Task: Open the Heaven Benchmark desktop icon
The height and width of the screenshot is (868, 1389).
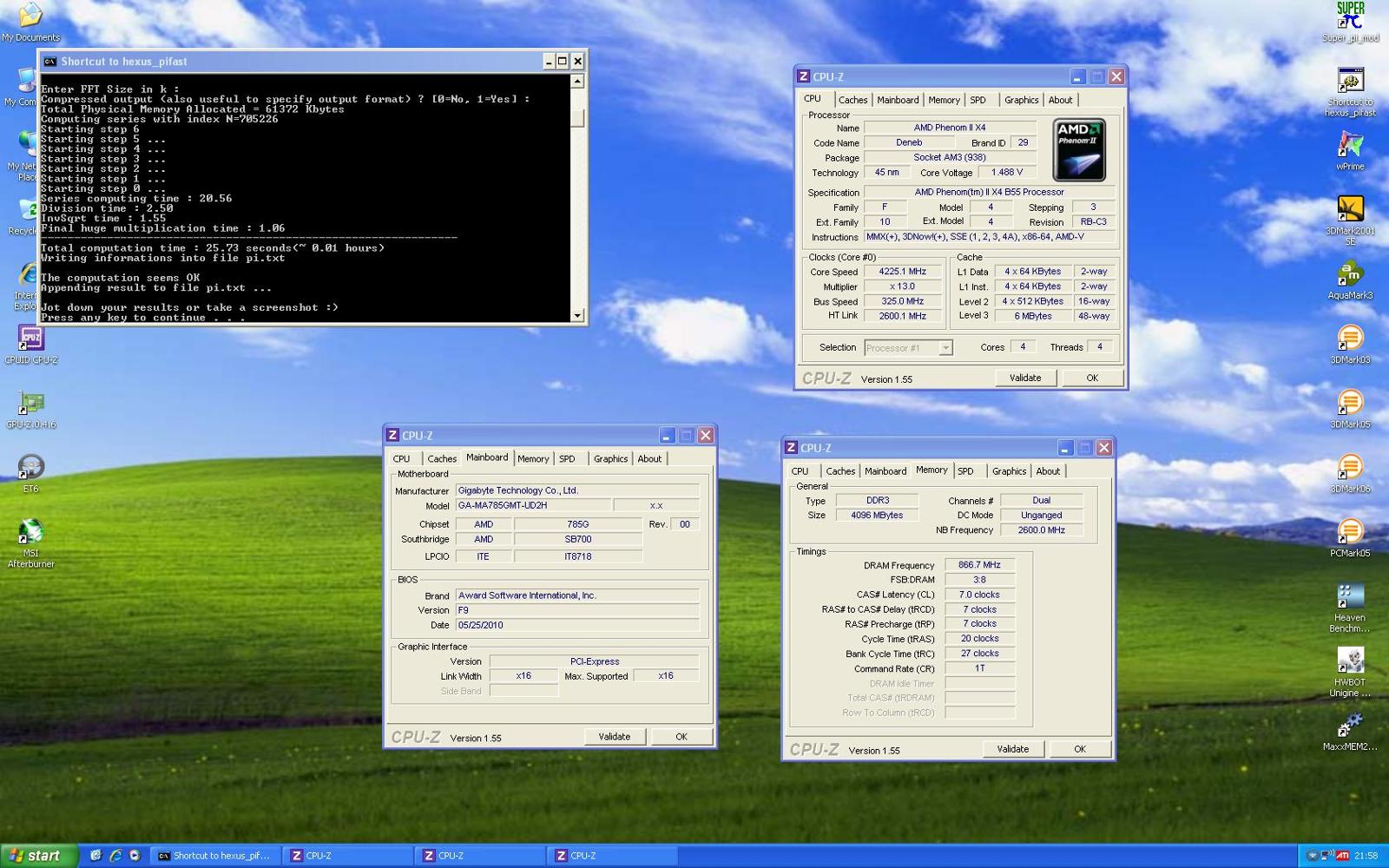Action: pos(1350,607)
